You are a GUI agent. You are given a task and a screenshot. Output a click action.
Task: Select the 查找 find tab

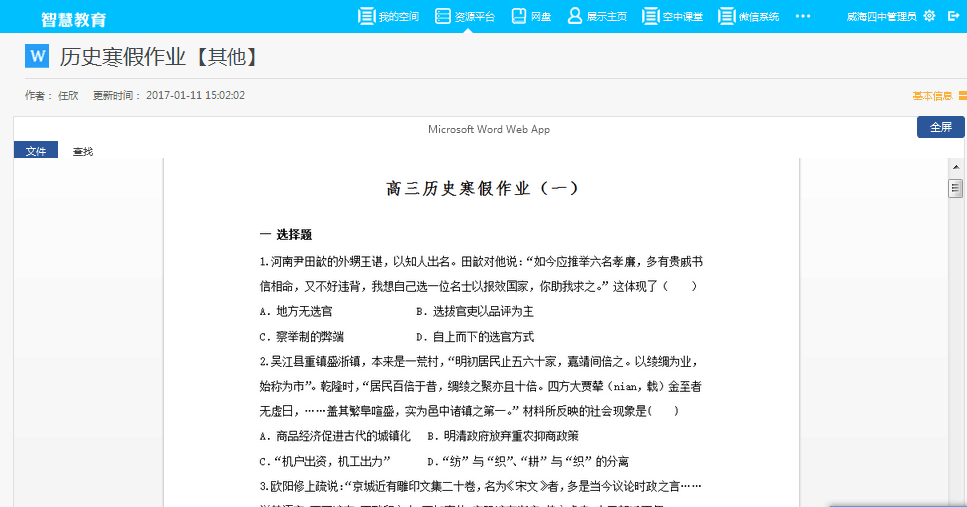tap(83, 151)
